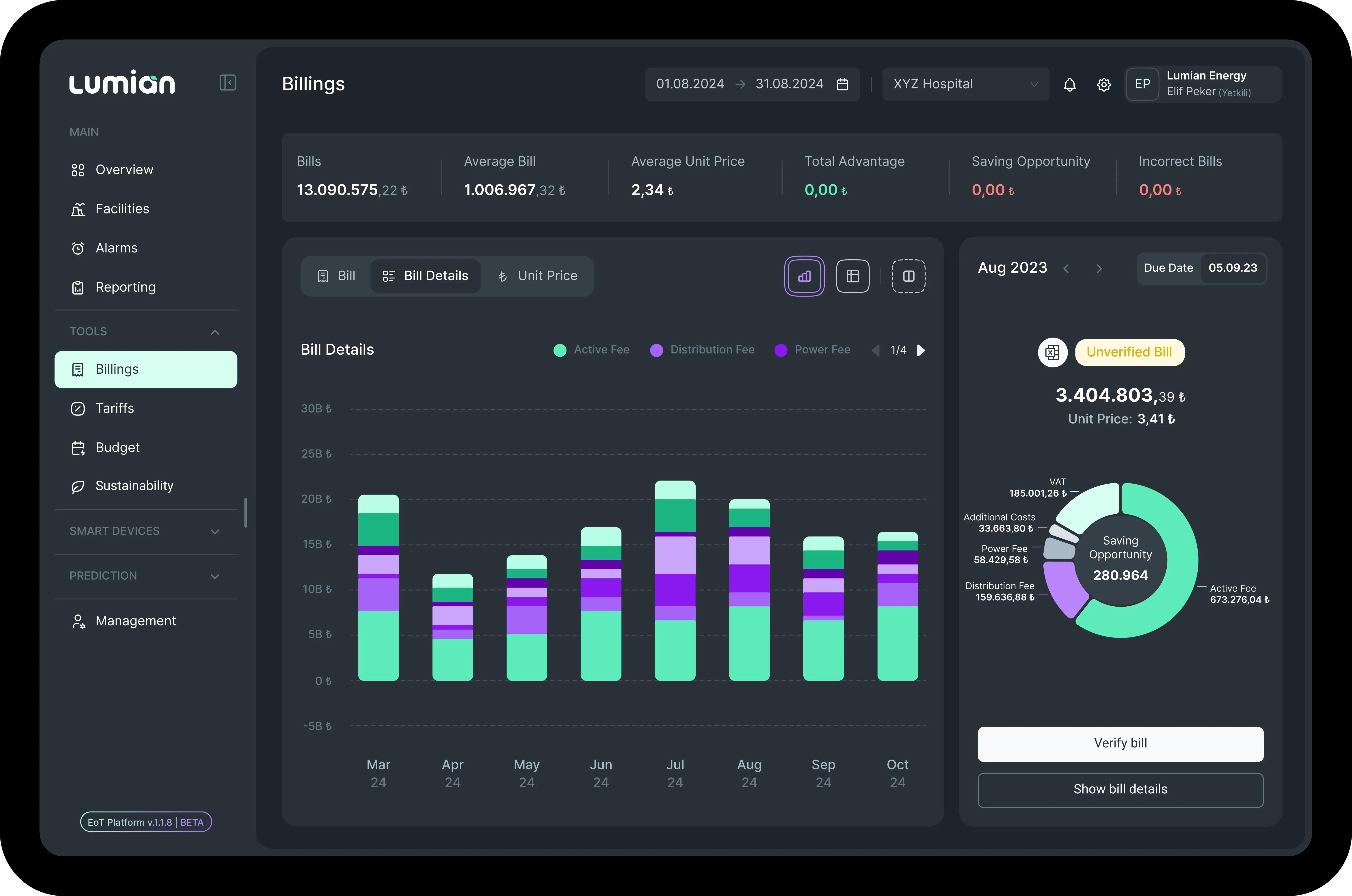Select the Unit Price tab

pyautogui.click(x=537, y=276)
